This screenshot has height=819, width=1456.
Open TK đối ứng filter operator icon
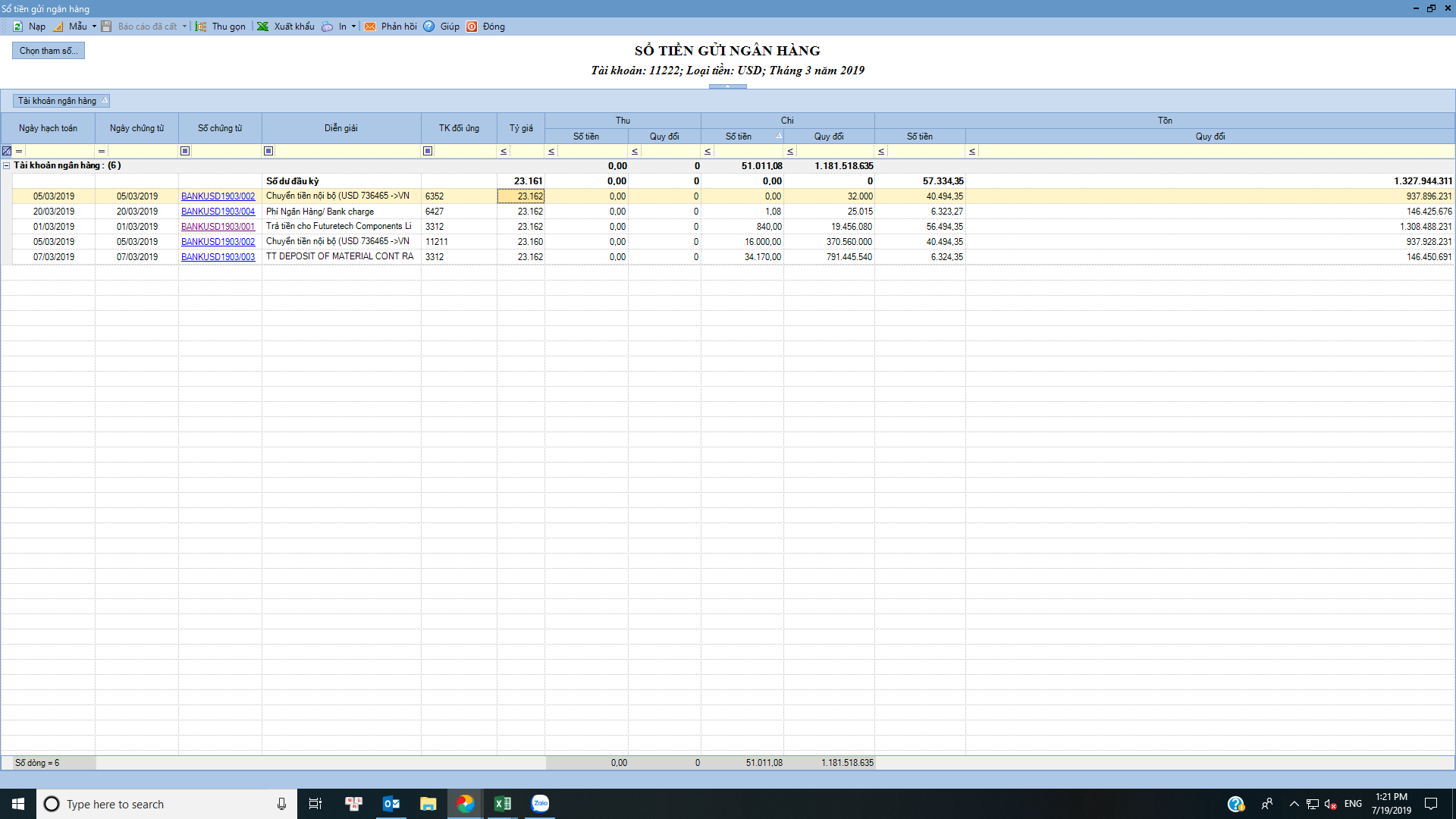pos(428,151)
